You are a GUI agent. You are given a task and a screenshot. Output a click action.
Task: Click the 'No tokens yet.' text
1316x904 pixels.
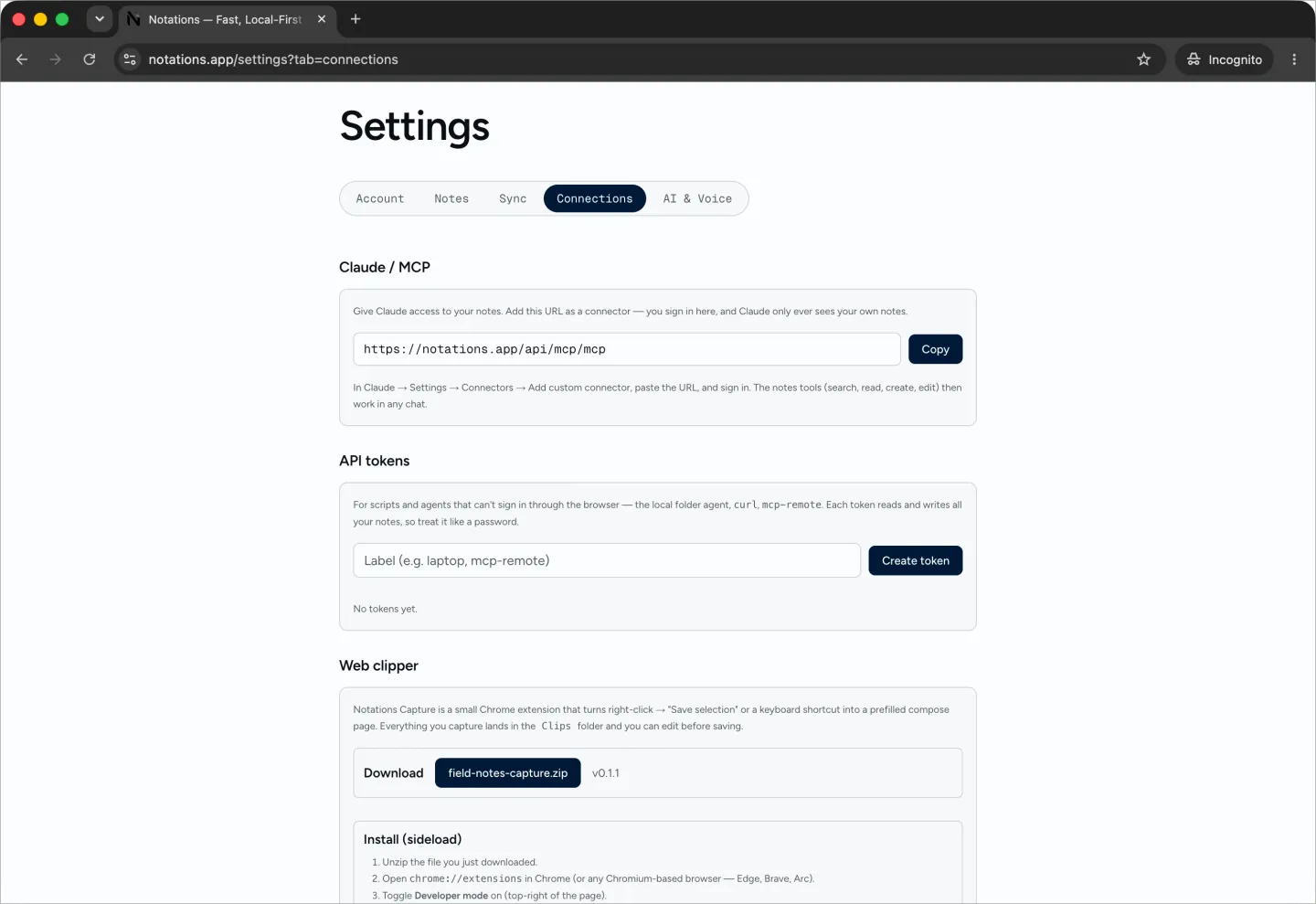(x=386, y=609)
